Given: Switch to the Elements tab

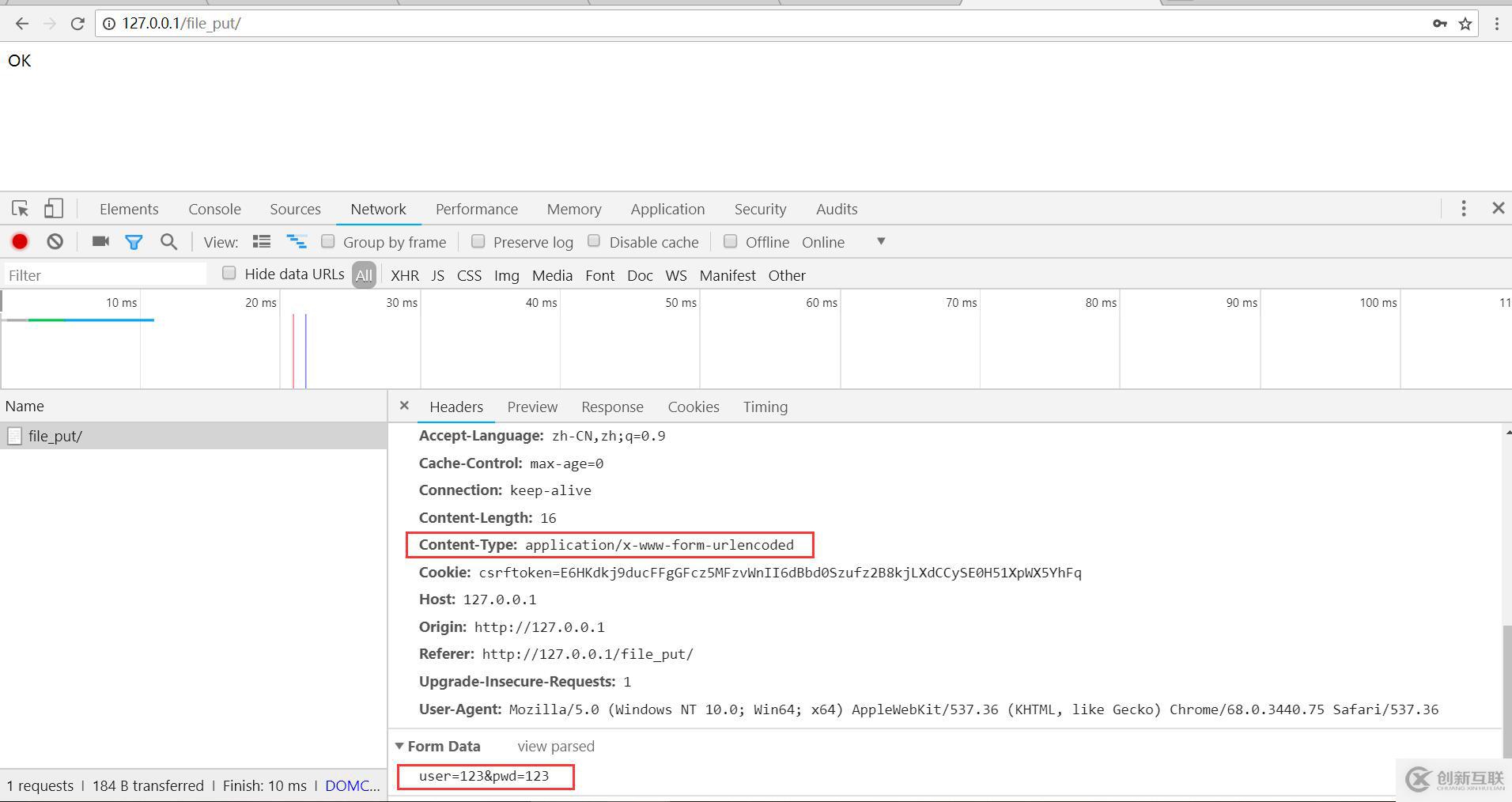Looking at the screenshot, I should [129, 209].
